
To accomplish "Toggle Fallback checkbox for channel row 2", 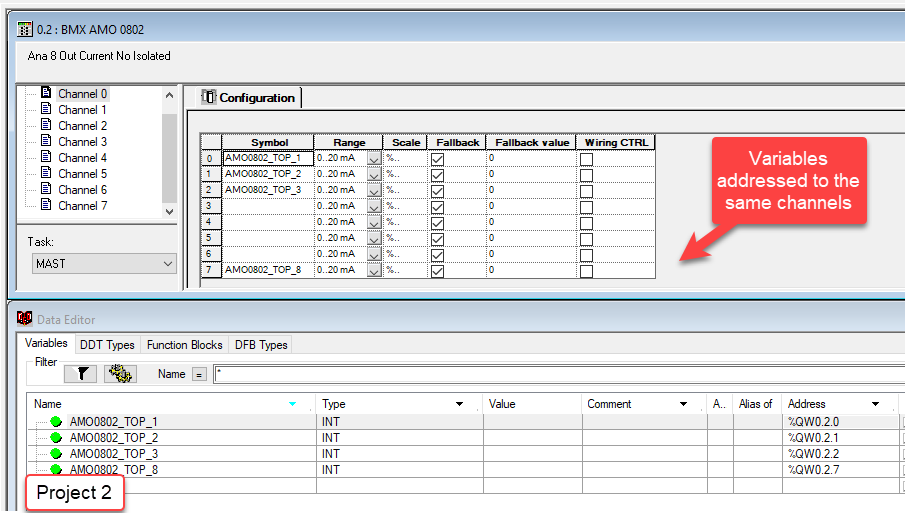I will point(437,191).
